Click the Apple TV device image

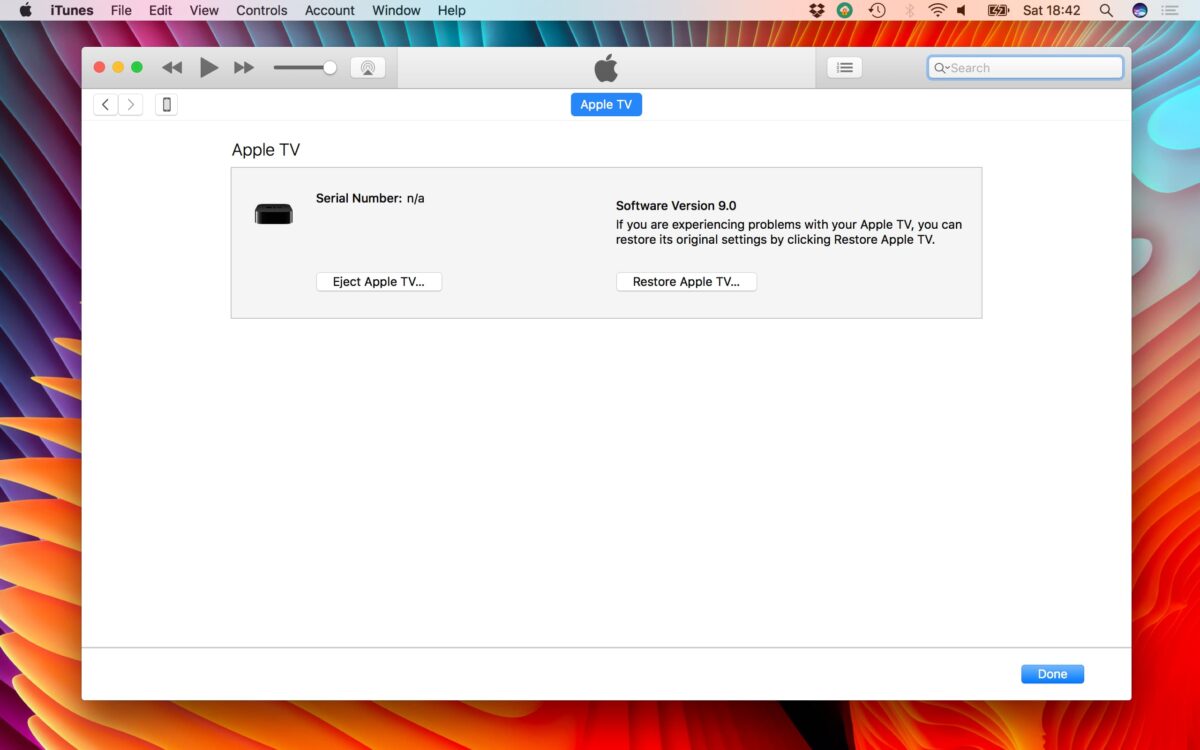tap(274, 214)
